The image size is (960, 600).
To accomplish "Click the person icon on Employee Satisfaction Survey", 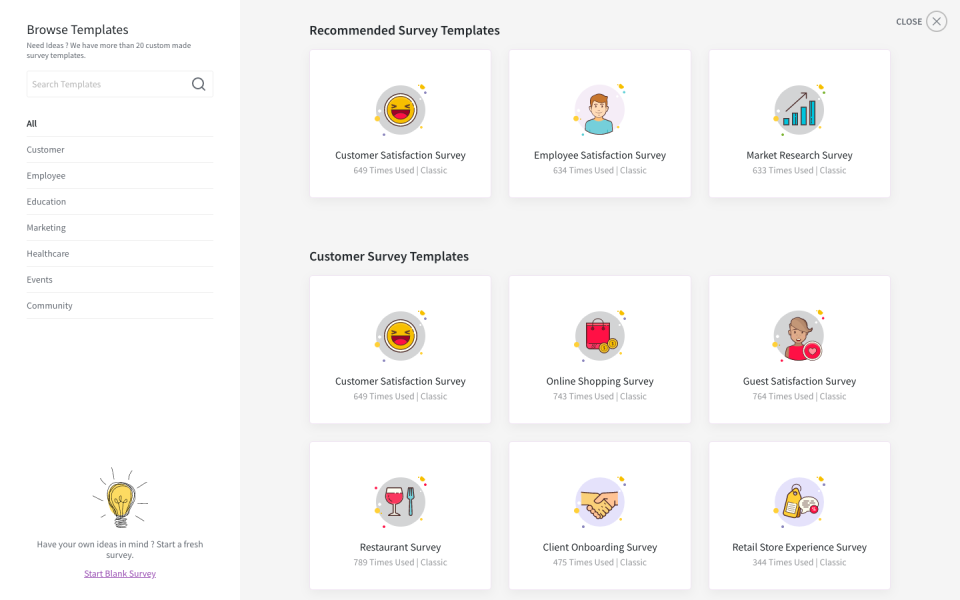I will pos(599,108).
